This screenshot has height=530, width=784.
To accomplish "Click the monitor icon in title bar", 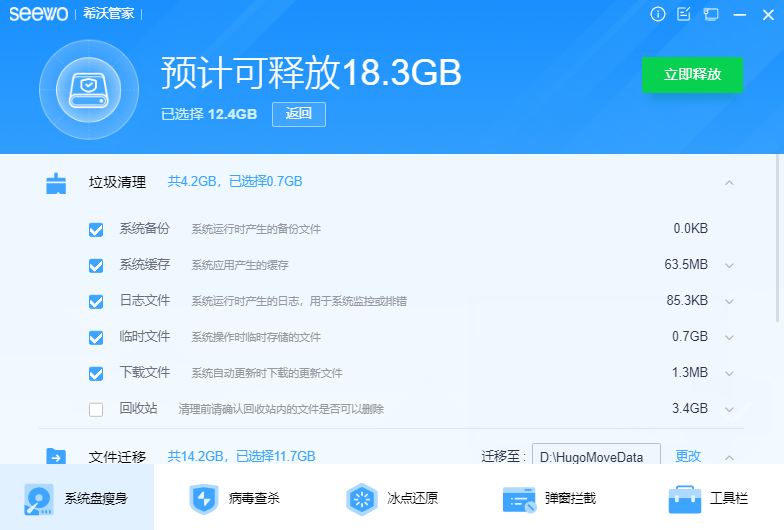I will point(711,14).
